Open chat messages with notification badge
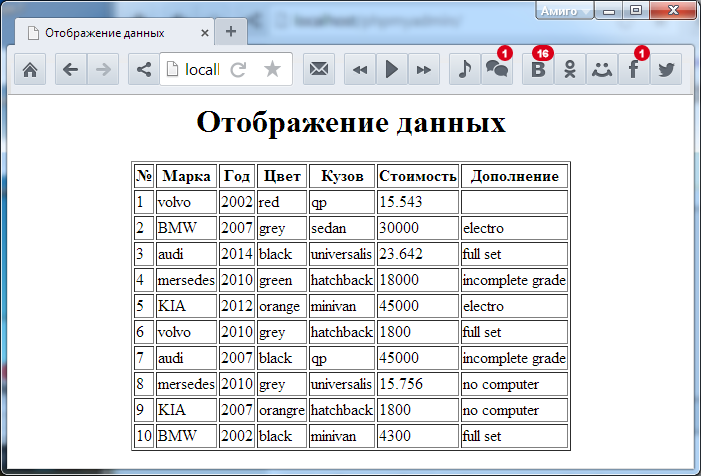The height and width of the screenshot is (476, 701). point(496,70)
